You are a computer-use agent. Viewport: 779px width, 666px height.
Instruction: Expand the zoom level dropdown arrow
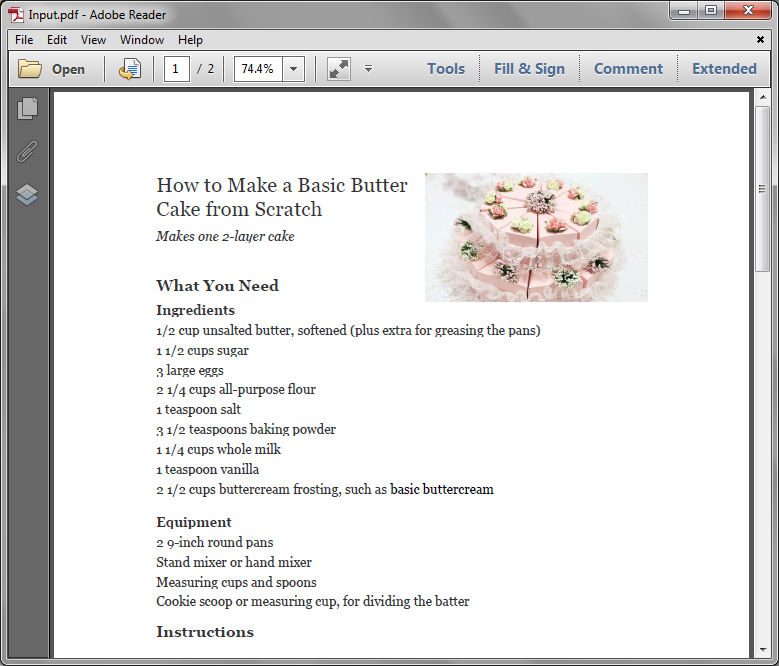click(294, 69)
